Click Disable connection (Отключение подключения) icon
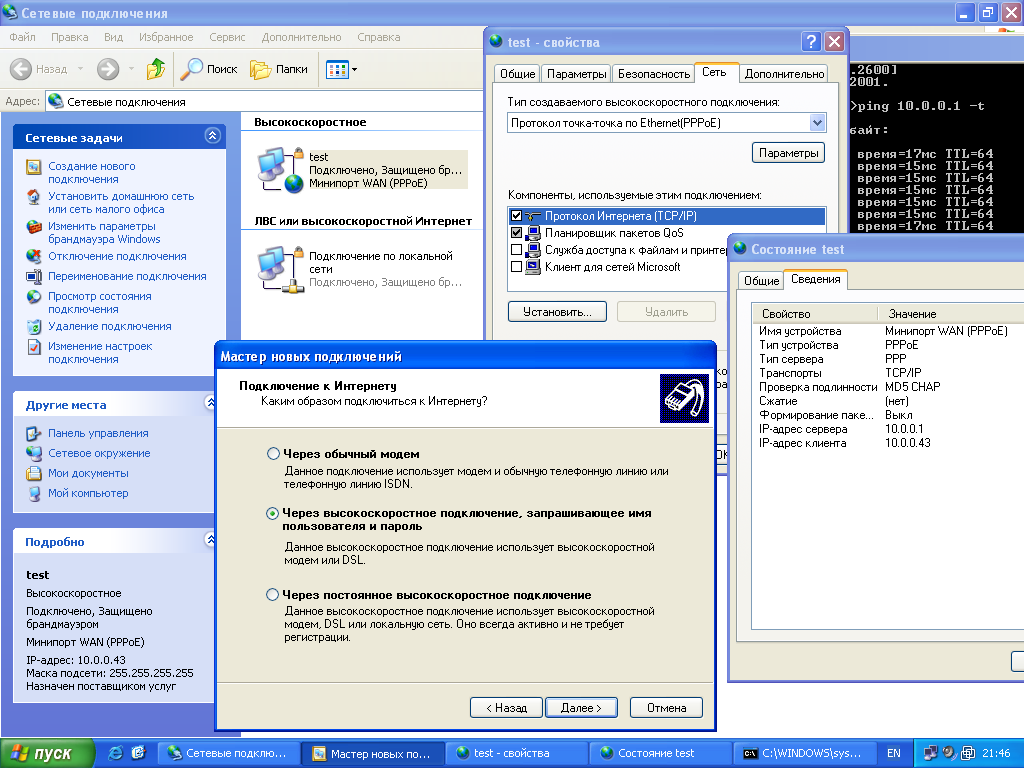Viewport: 1024px width, 768px height. click(x=33, y=256)
